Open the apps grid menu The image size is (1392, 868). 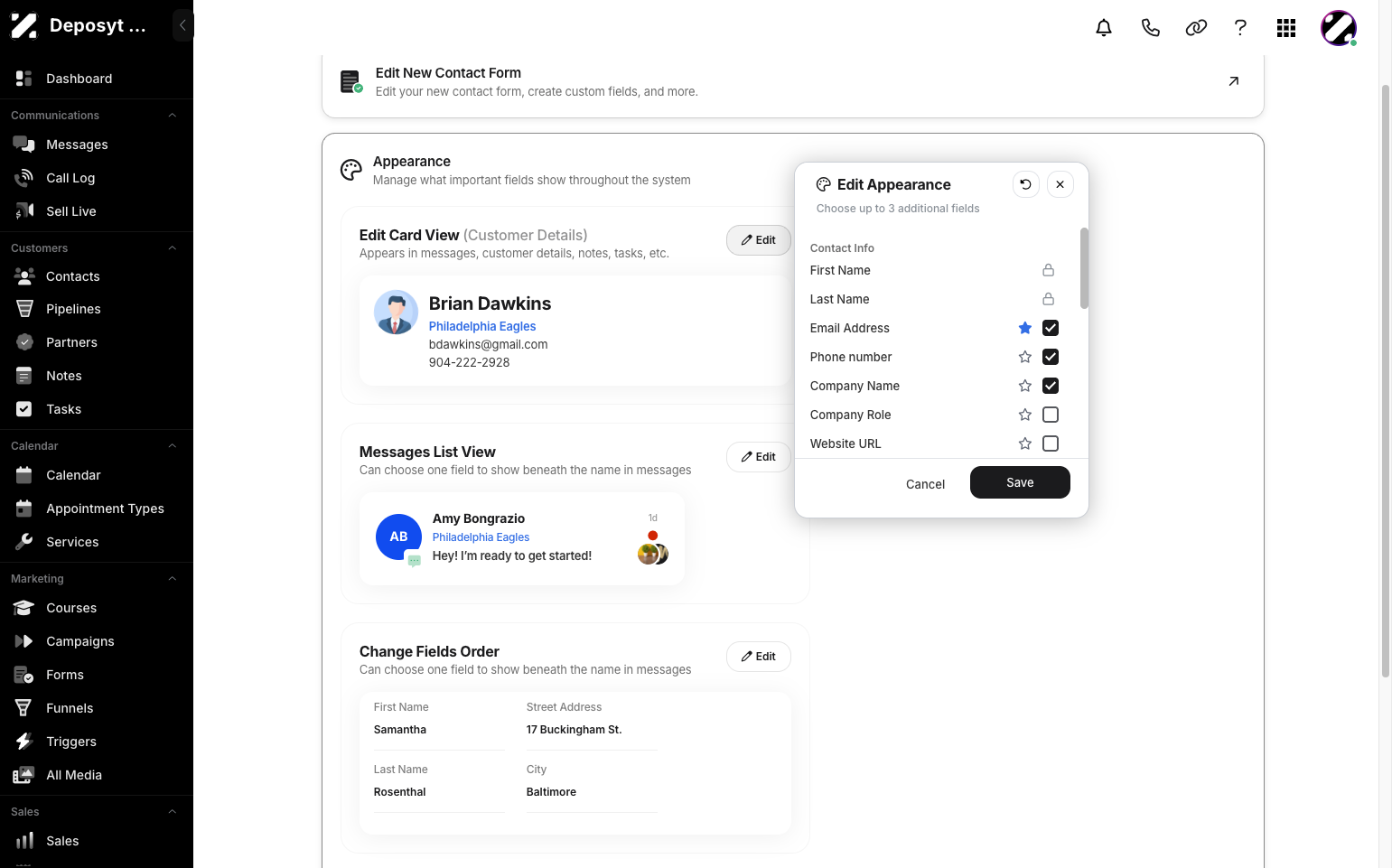1286,28
